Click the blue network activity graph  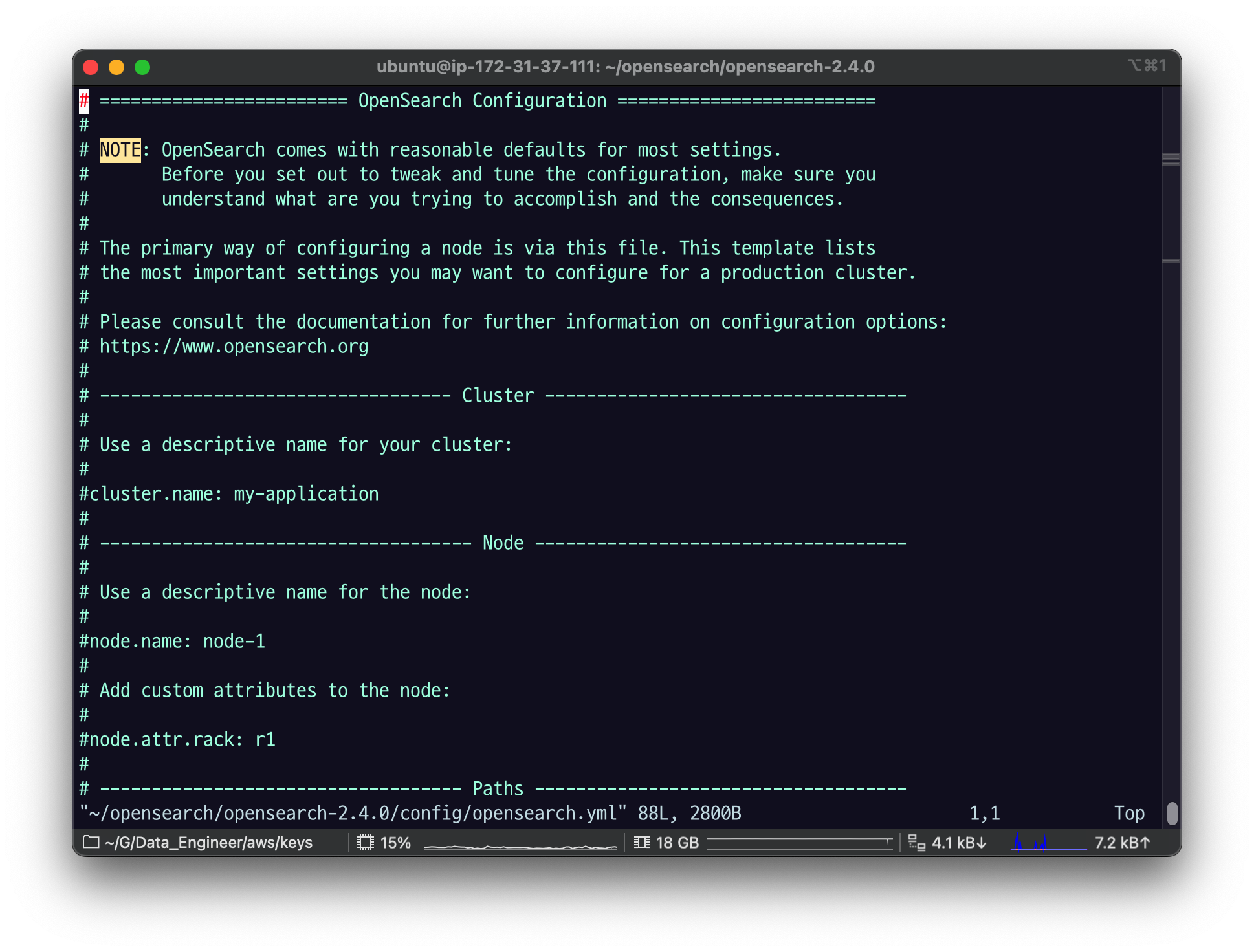point(1048,842)
